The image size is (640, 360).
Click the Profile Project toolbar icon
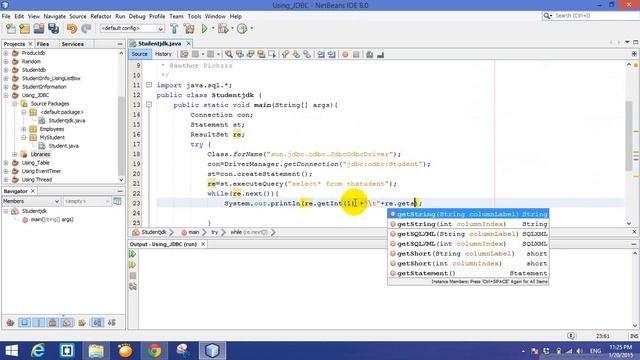(242, 29)
